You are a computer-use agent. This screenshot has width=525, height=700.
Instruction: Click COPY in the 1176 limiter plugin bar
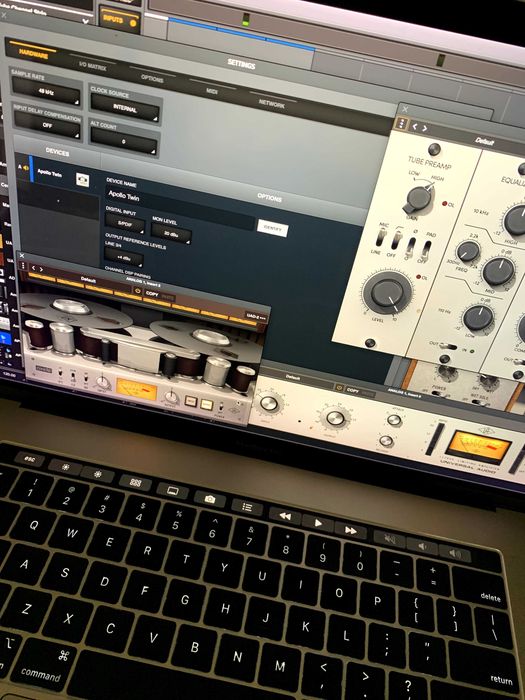[x=353, y=390]
